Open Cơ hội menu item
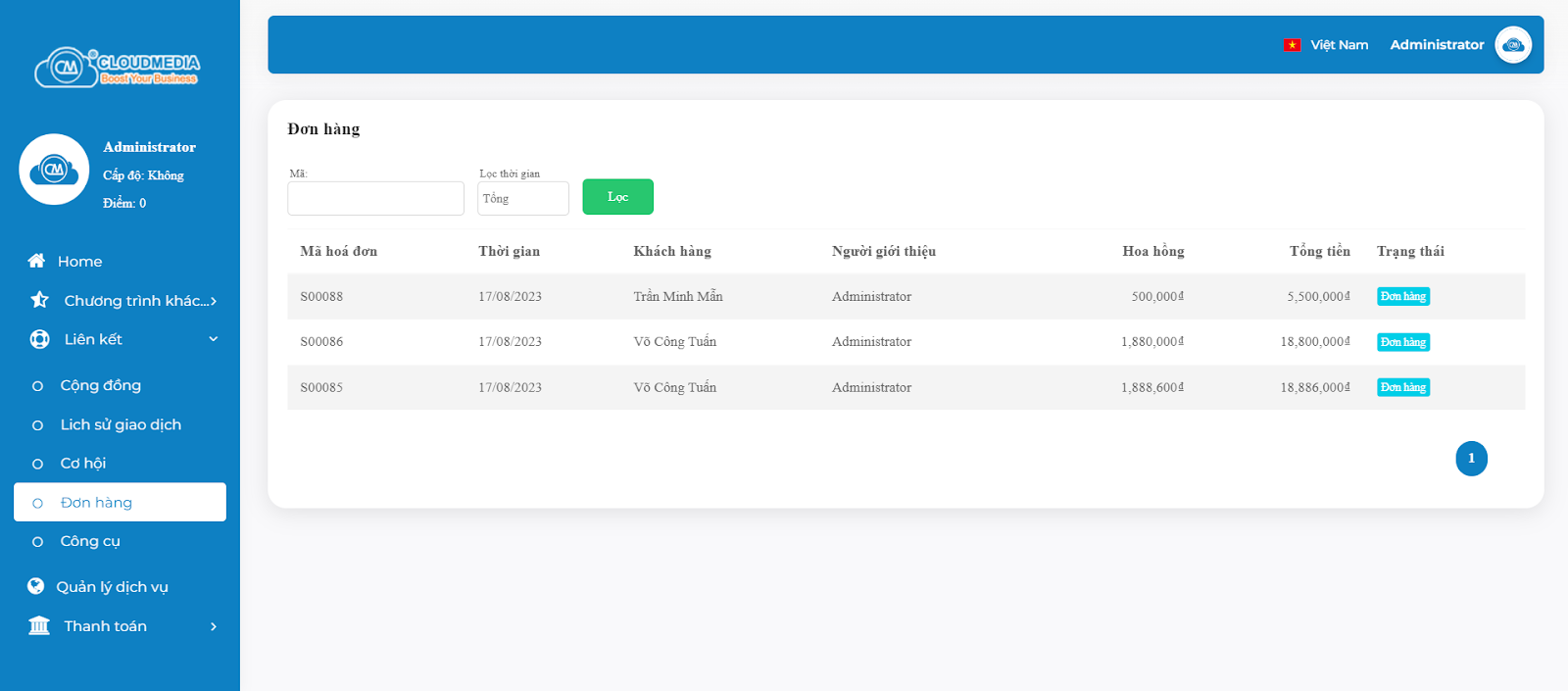The image size is (1568, 691). tap(83, 463)
